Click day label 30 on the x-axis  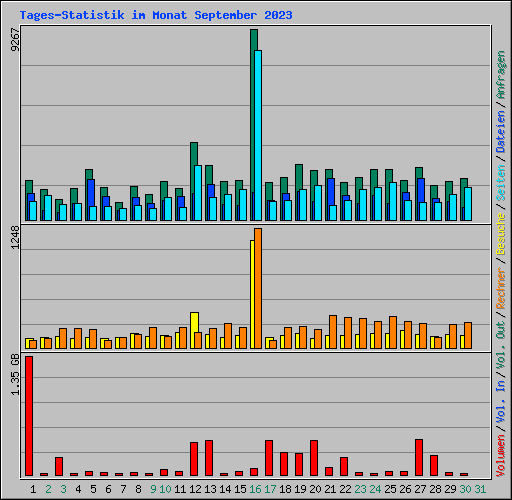(465, 489)
